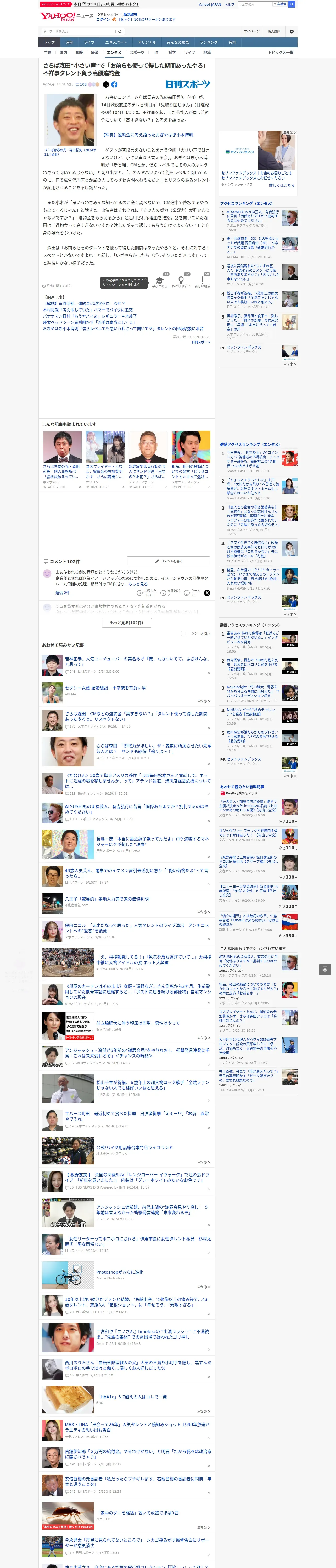336x1568 pixels.
Task: Click the article's main photo thumbnail
Action: tap(70, 120)
